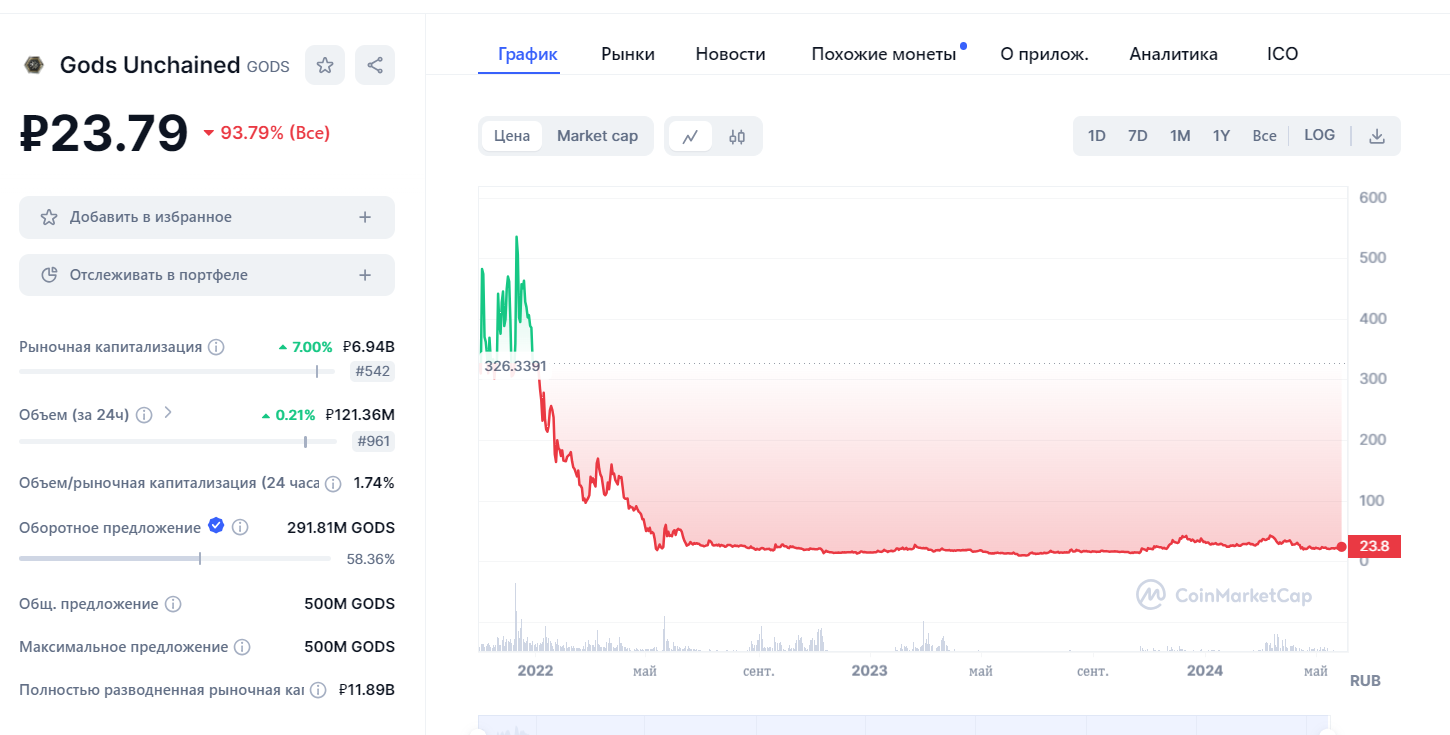Click the Добавить в избранное button
The width and height of the screenshot is (1450, 735).
[x=207, y=217]
